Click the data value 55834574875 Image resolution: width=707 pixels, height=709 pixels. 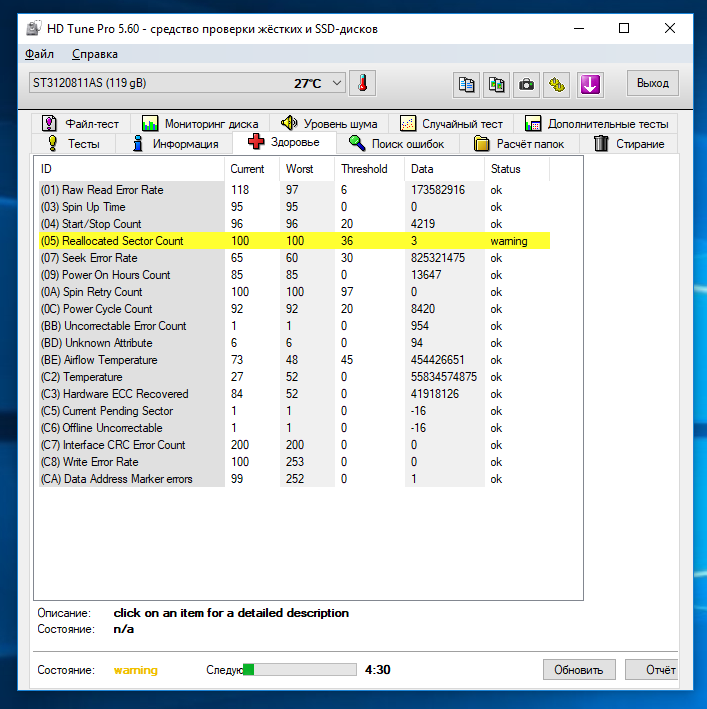tap(443, 377)
